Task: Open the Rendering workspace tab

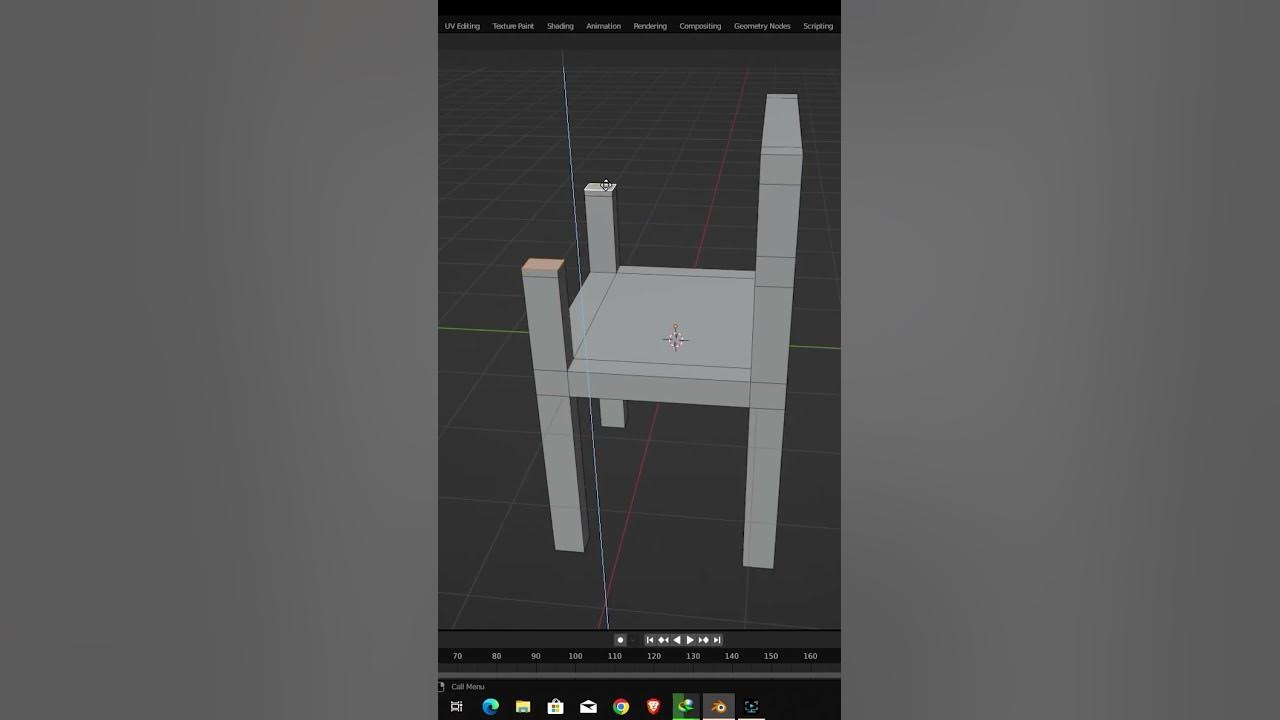Action: 650,26
